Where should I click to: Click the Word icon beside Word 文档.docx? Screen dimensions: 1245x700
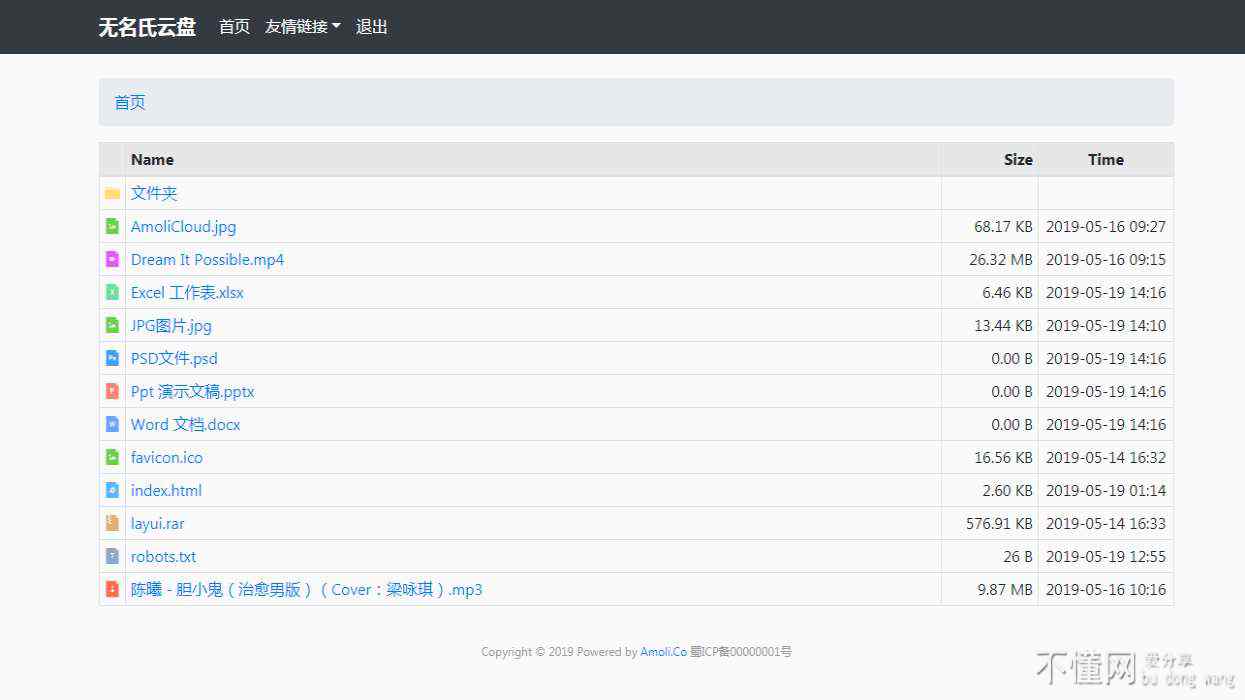click(x=112, y=424)
